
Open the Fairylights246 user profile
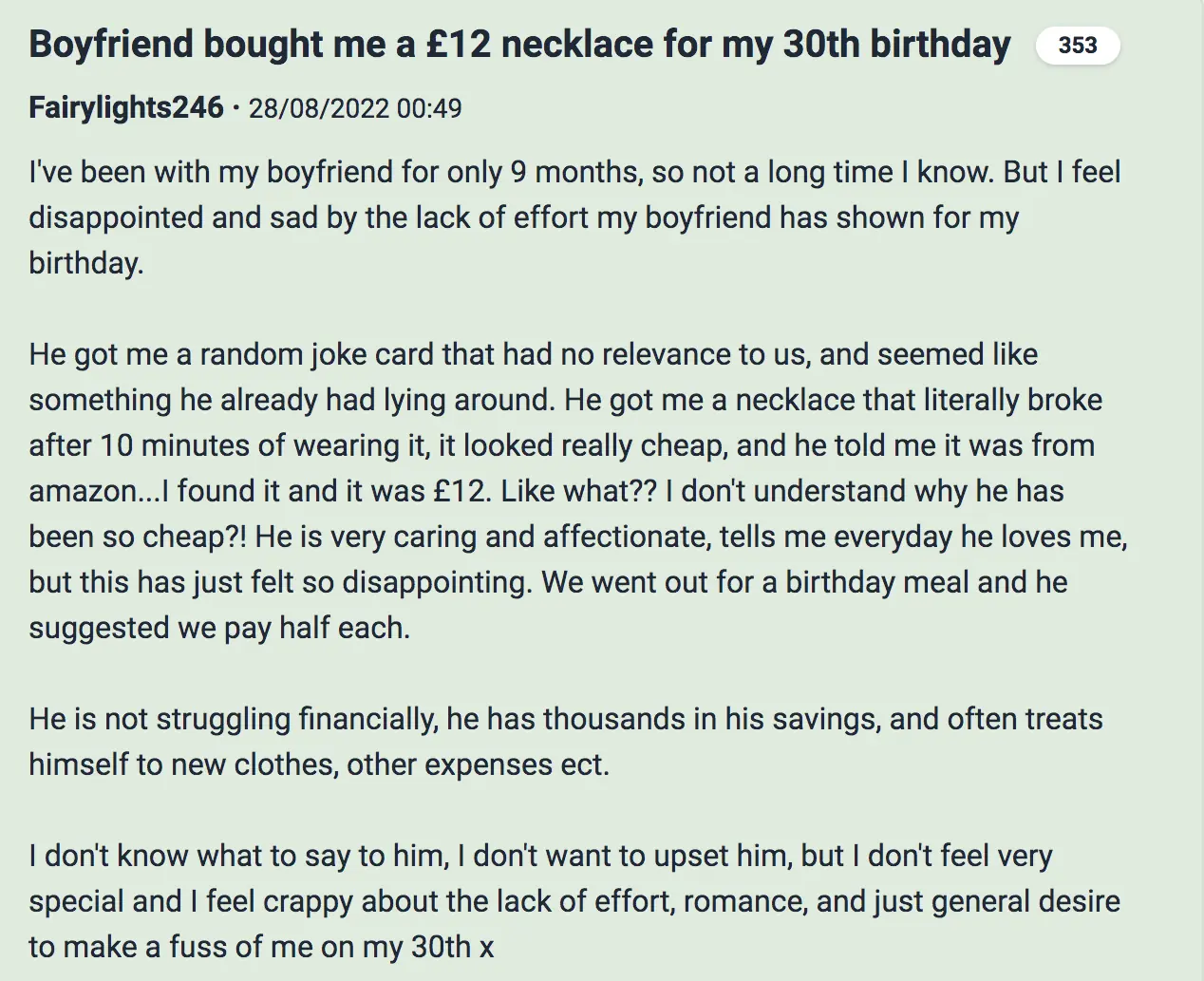click(x=126, y=107)
